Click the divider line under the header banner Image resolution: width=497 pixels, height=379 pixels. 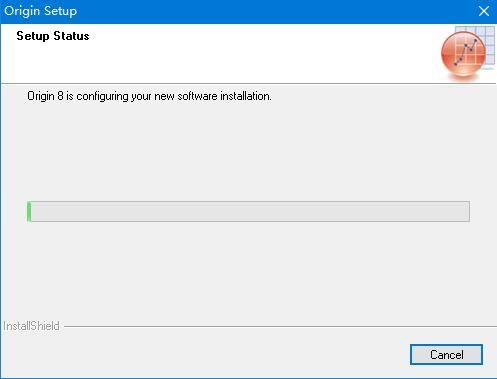248,83
